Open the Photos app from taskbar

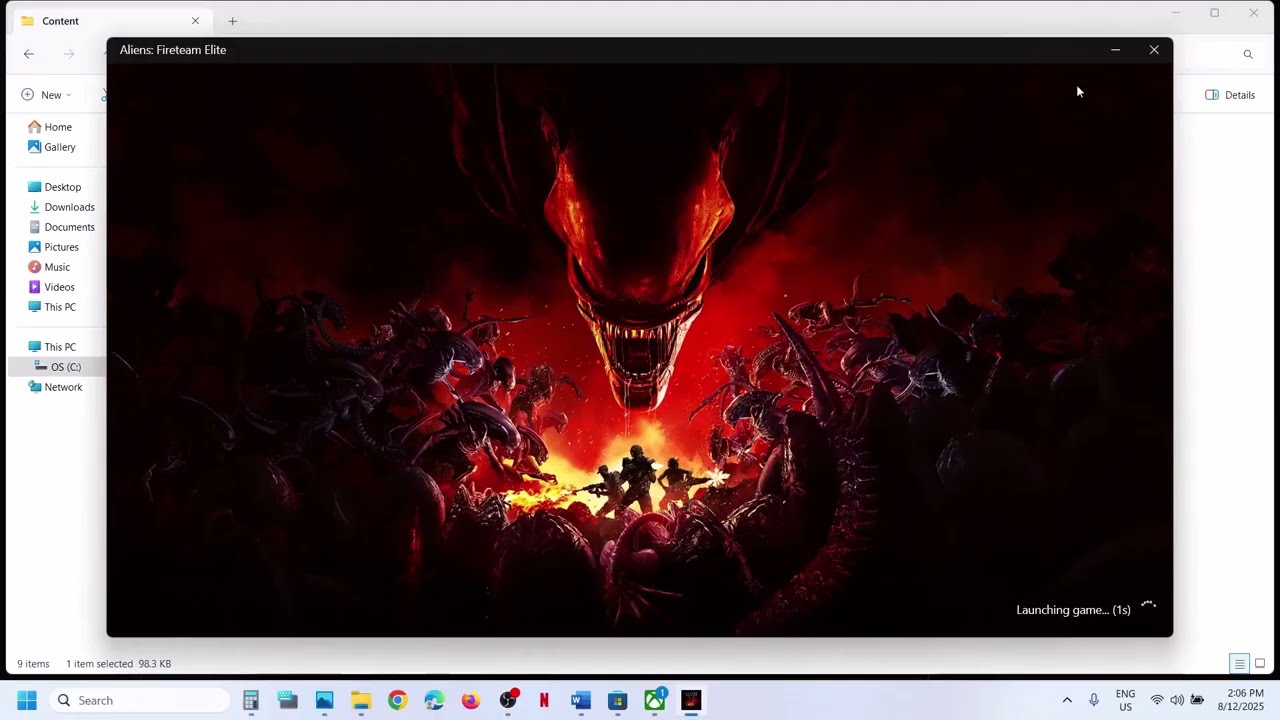pyautogui.click(x=324, y=700)
